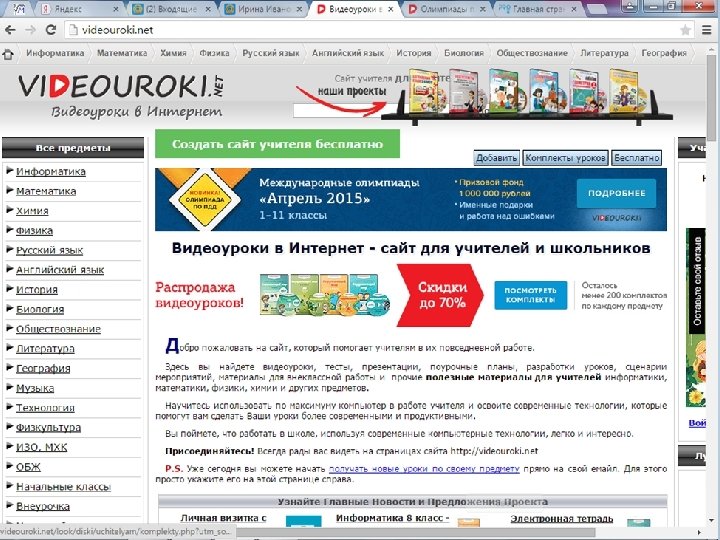Click the home icon in bookmarks bar
Viewport: 720px width, 540px height.
[8, 54]
